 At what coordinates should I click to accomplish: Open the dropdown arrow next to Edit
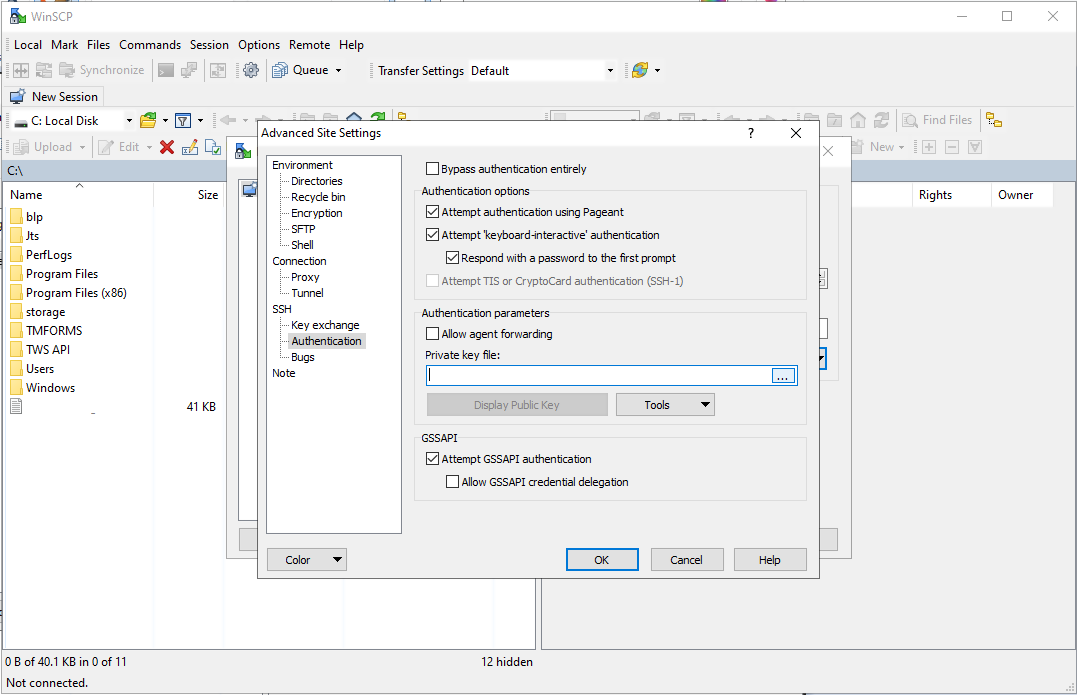click(x=149, y=147)
